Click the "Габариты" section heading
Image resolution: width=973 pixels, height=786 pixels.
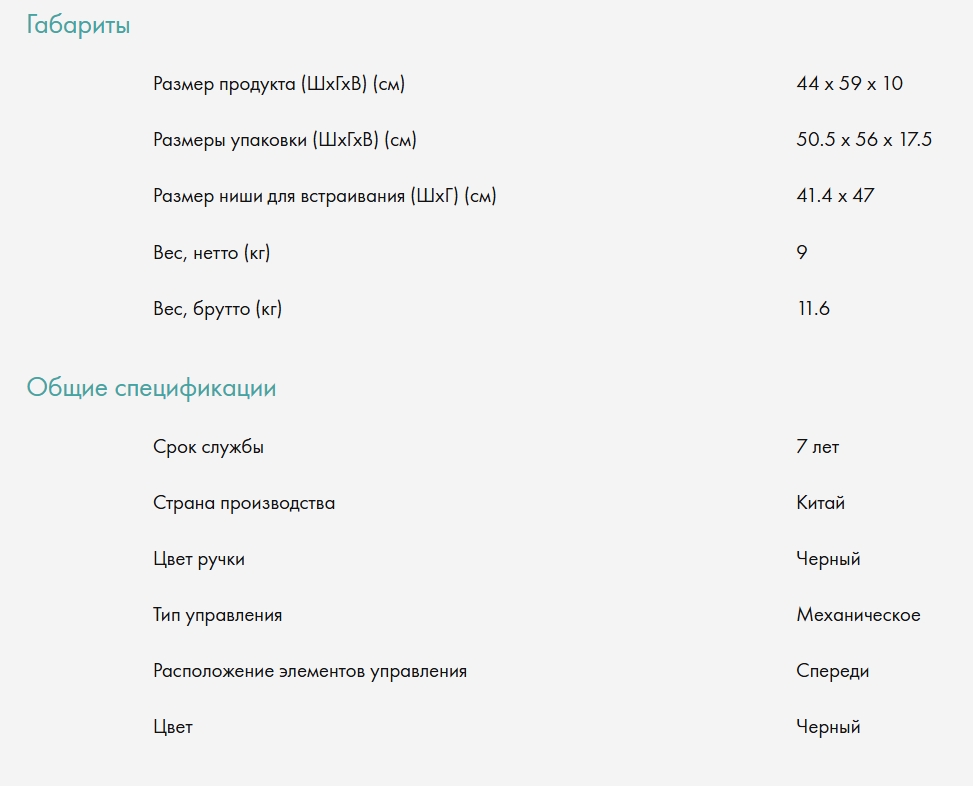tap(78, 26)
